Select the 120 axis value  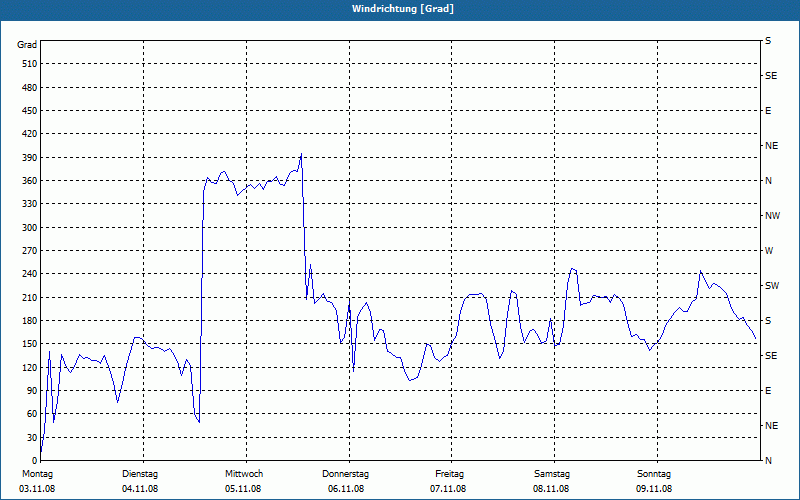(x=29, y=367)
